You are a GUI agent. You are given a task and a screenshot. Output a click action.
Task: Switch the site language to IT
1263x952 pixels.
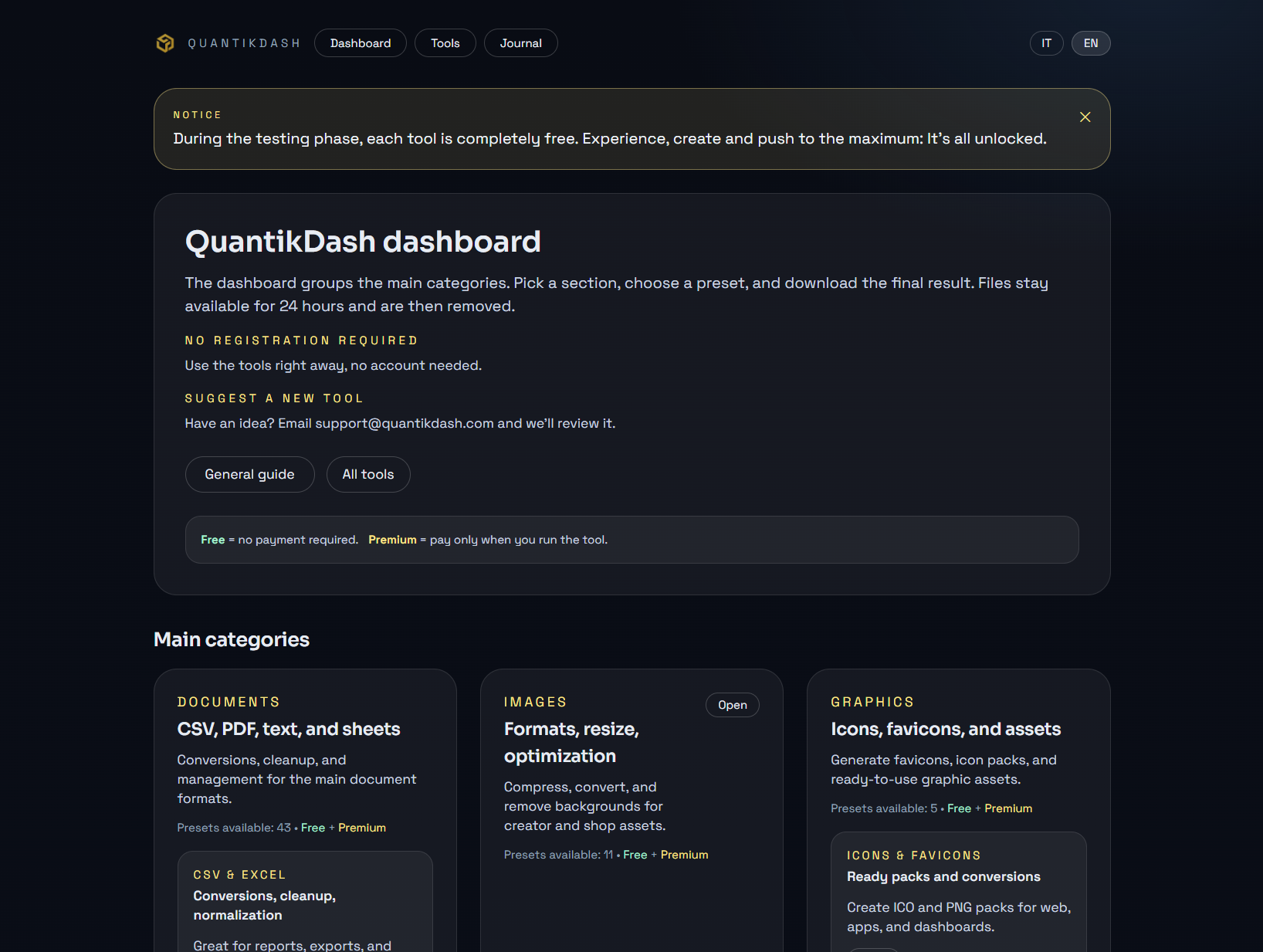point(1046,42)
